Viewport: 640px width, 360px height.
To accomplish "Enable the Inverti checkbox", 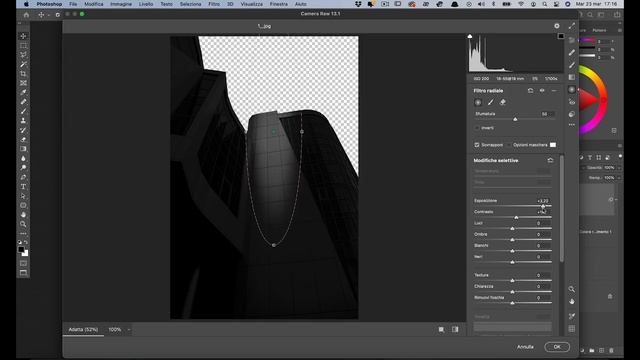I will (476, 128).
